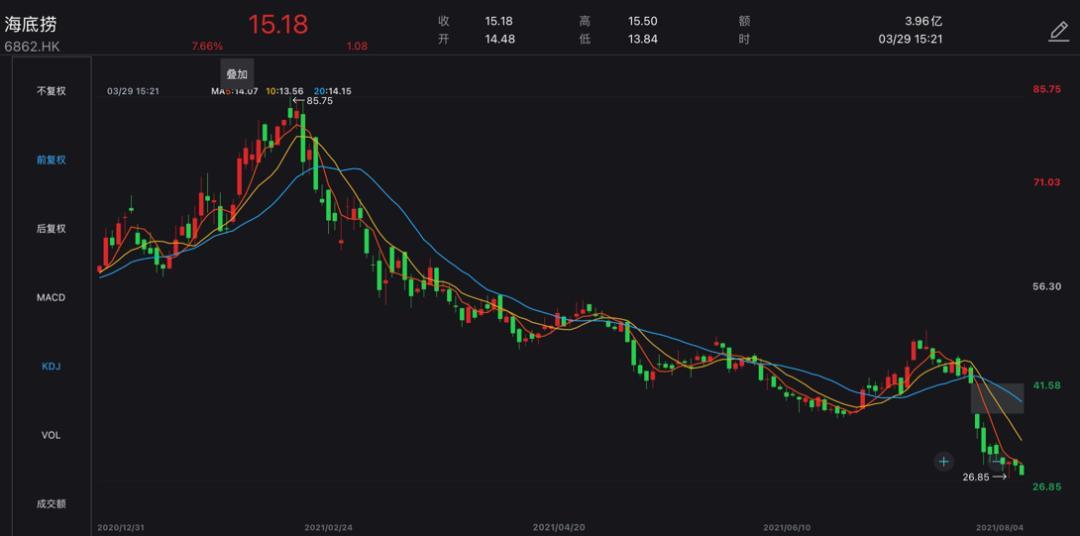Click the current price 15.18 in red
The image size is (1080, 536).
pos(278,23)
